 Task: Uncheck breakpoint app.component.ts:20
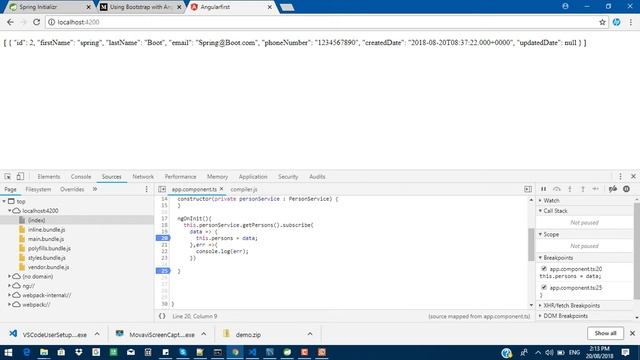tap(544, 269)
